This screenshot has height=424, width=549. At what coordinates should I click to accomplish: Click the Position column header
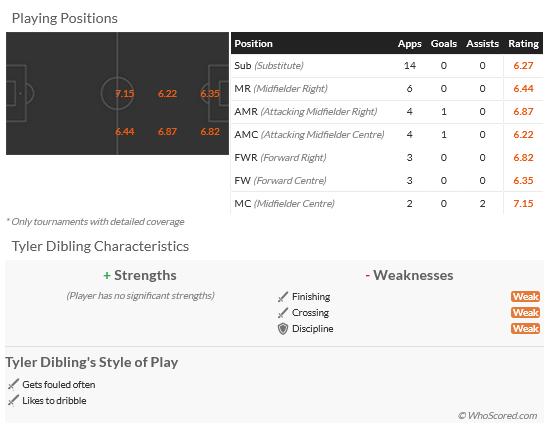pos(253,43)
